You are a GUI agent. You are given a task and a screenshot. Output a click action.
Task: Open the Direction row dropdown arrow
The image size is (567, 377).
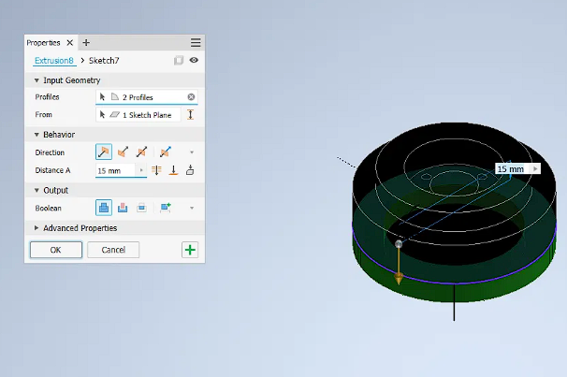coord(192,152)
